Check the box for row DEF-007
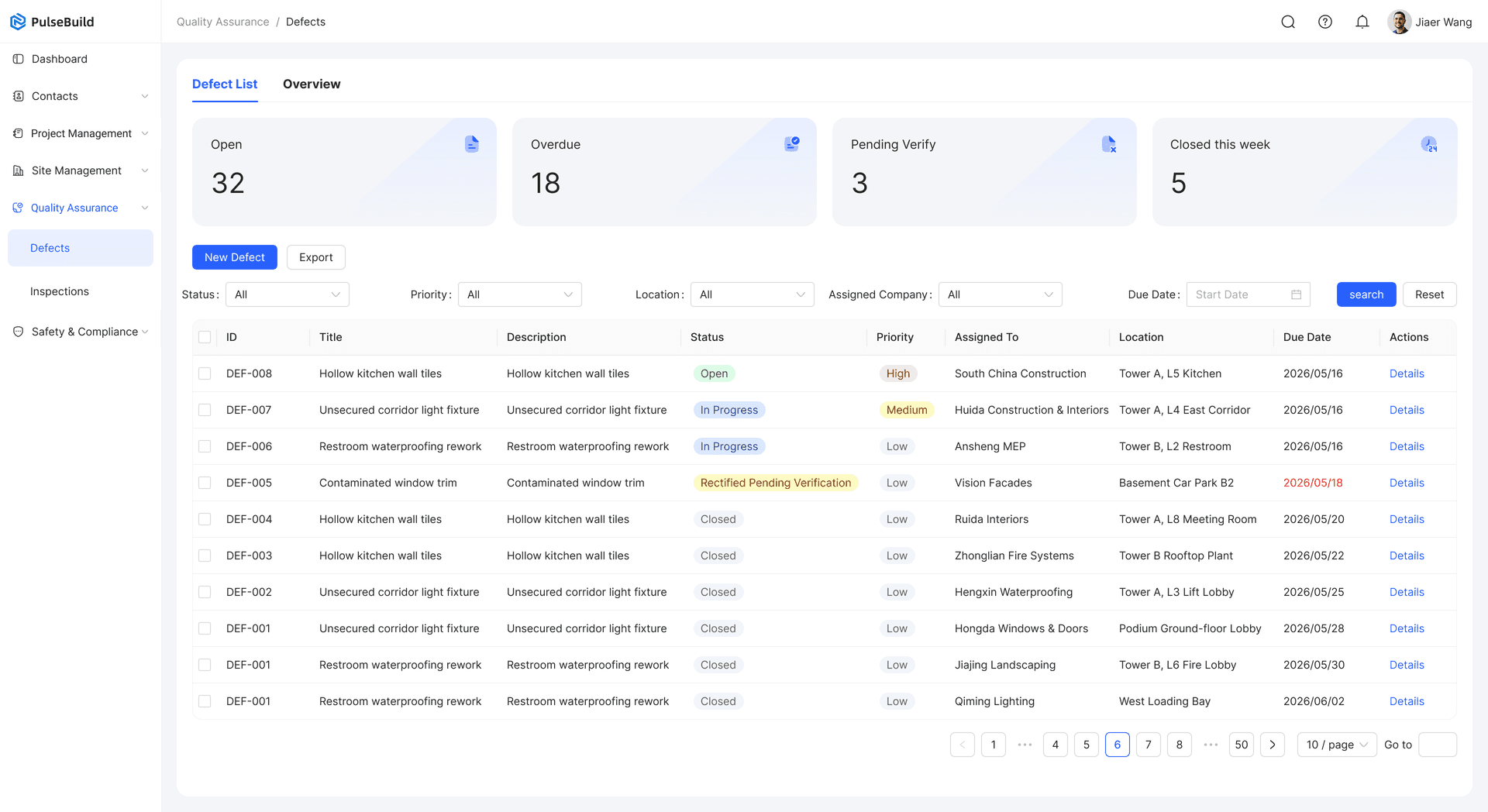This screenshot has width=1488, height=812. coord(205,410)
